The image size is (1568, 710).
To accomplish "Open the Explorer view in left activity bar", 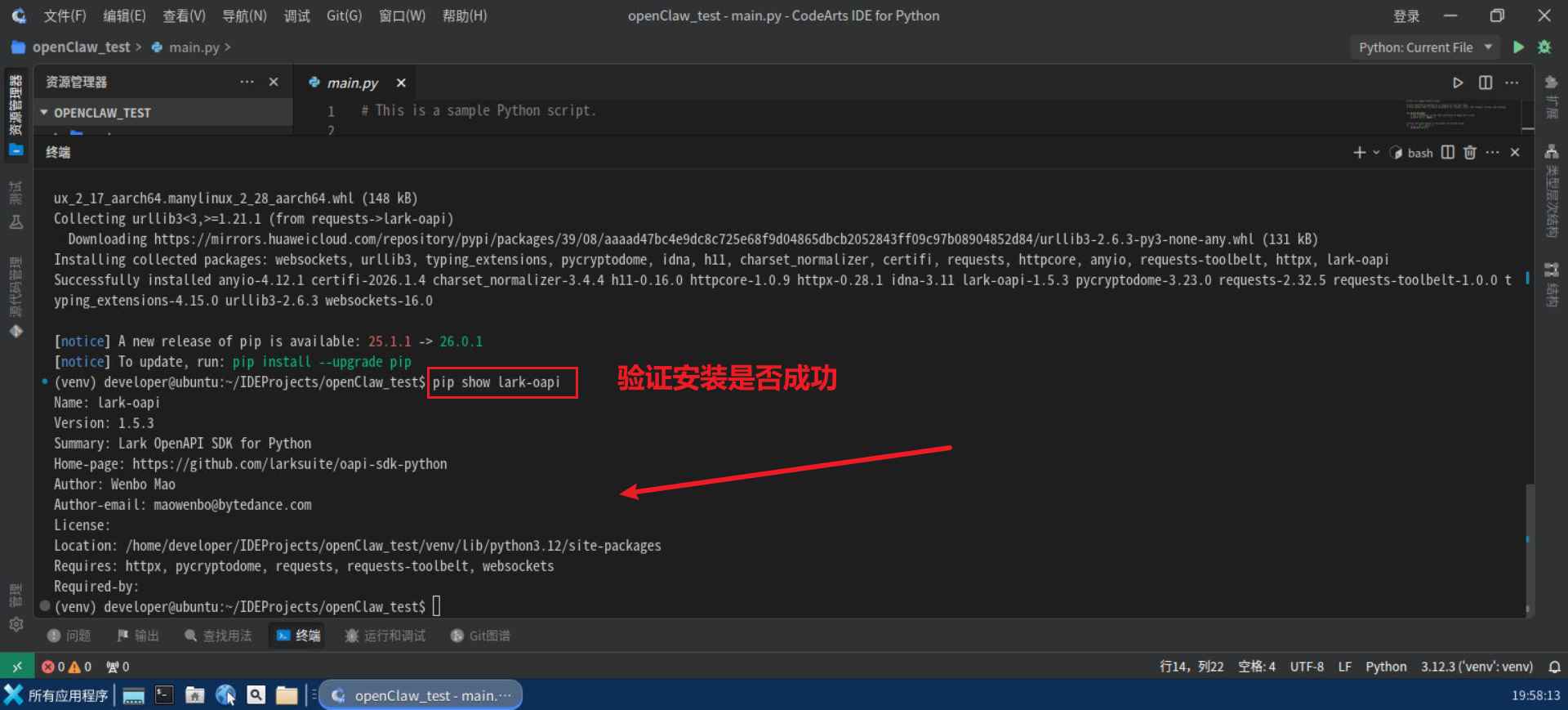I will tap(16, 114).
